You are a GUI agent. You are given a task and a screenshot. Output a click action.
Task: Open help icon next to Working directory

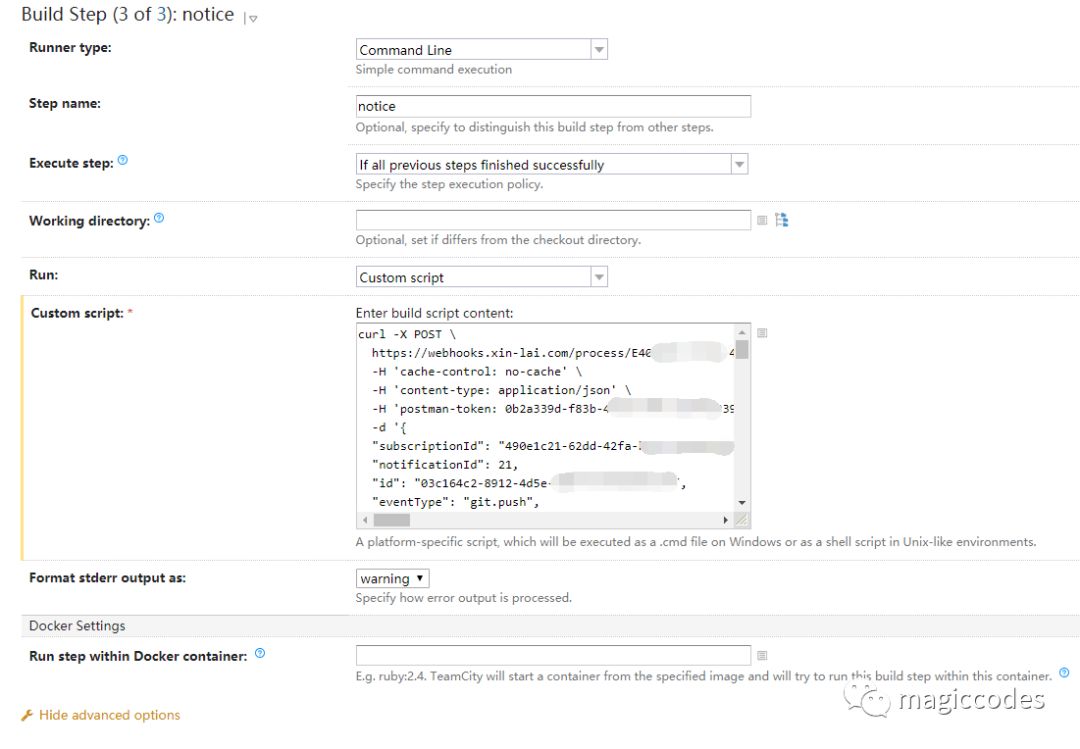tap(159, 218)
